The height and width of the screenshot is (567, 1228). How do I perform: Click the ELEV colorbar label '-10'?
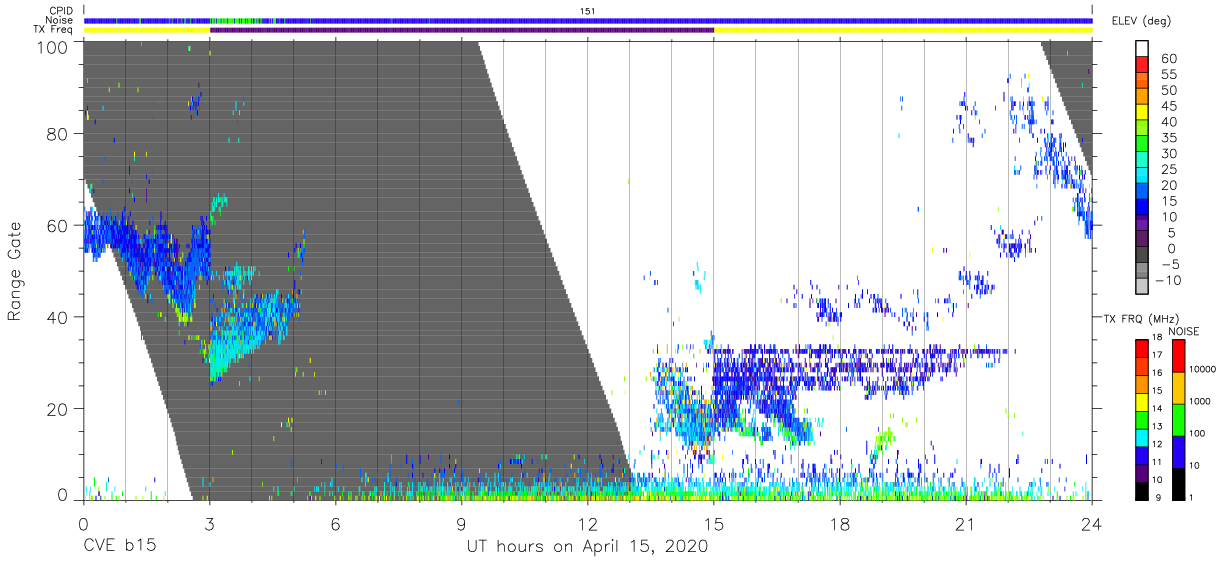[x=1167, y=280]
